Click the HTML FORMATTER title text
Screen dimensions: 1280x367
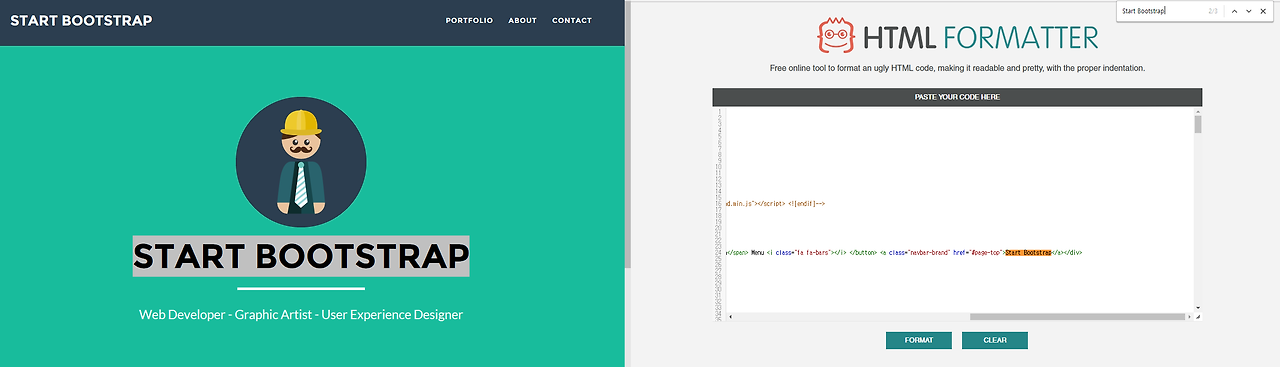980,38
